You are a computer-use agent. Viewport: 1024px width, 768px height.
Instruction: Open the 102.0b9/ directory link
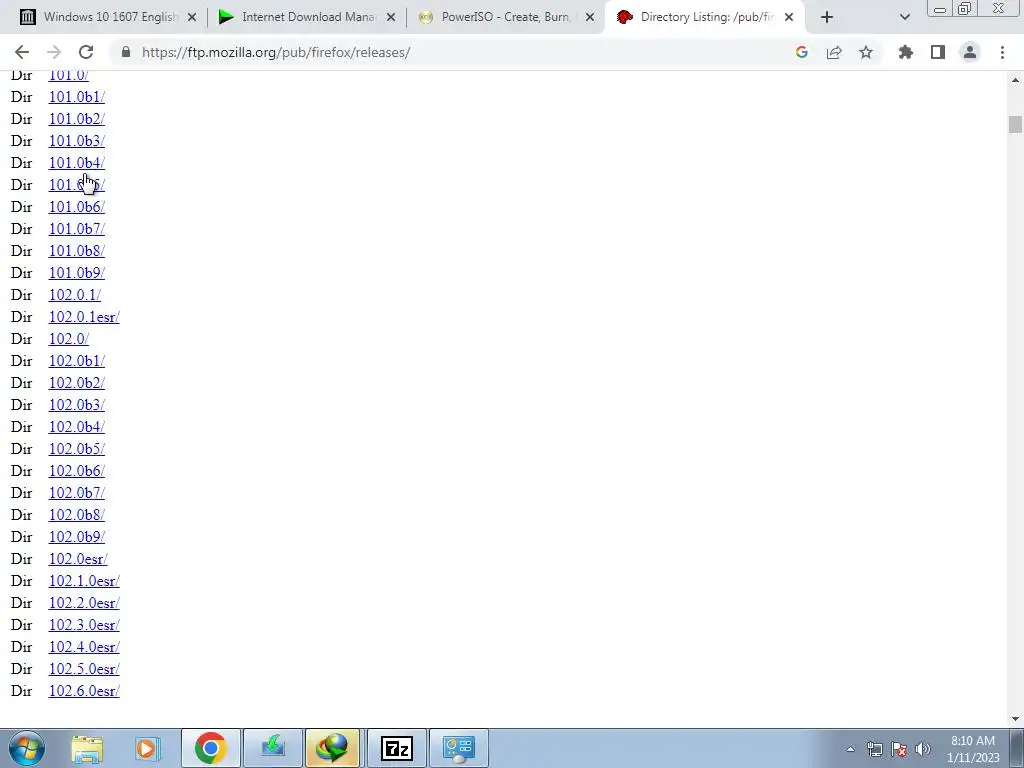click(x=76, y=537)
